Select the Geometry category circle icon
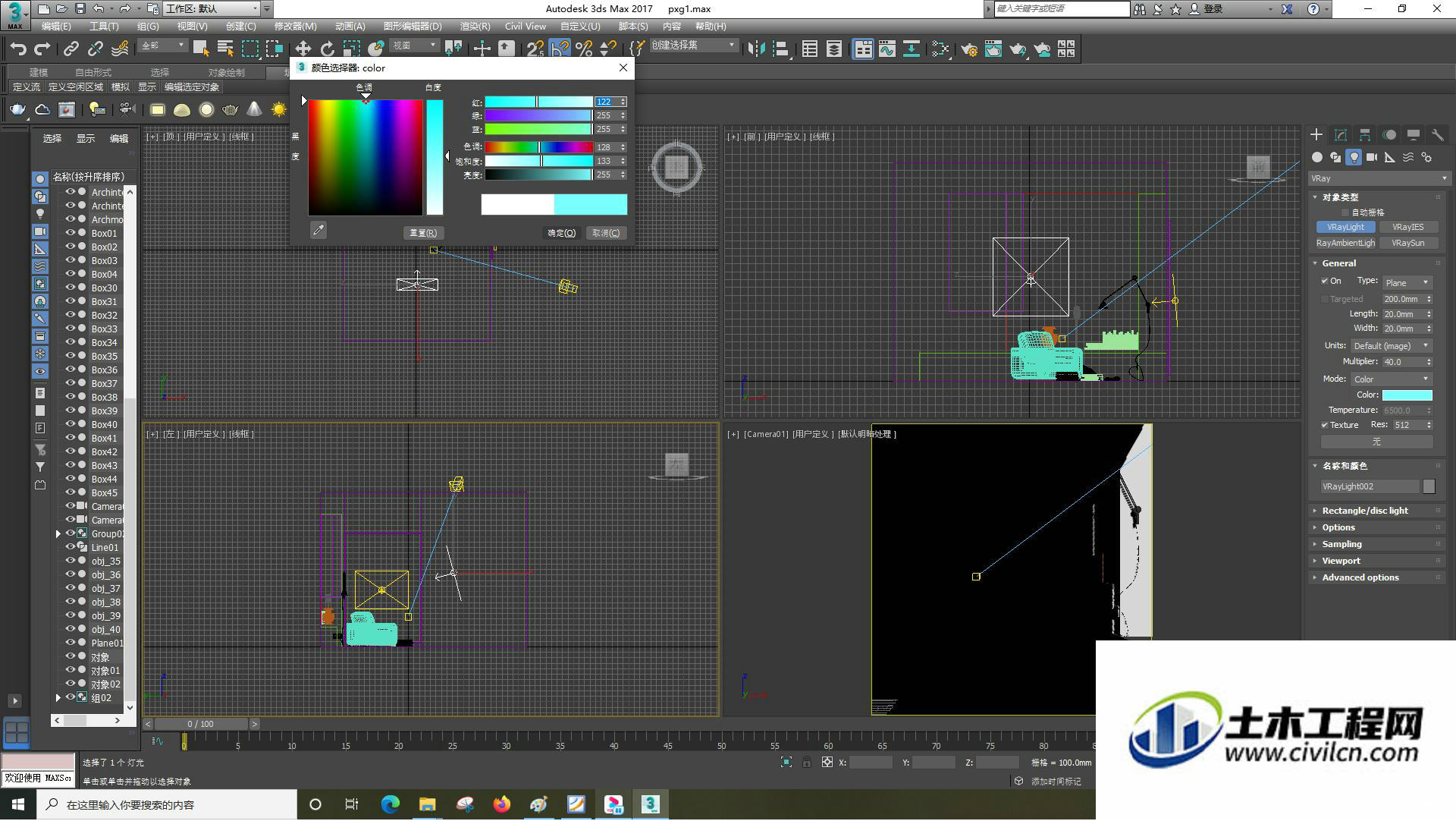1456x821 pixels. [1317, 157]
